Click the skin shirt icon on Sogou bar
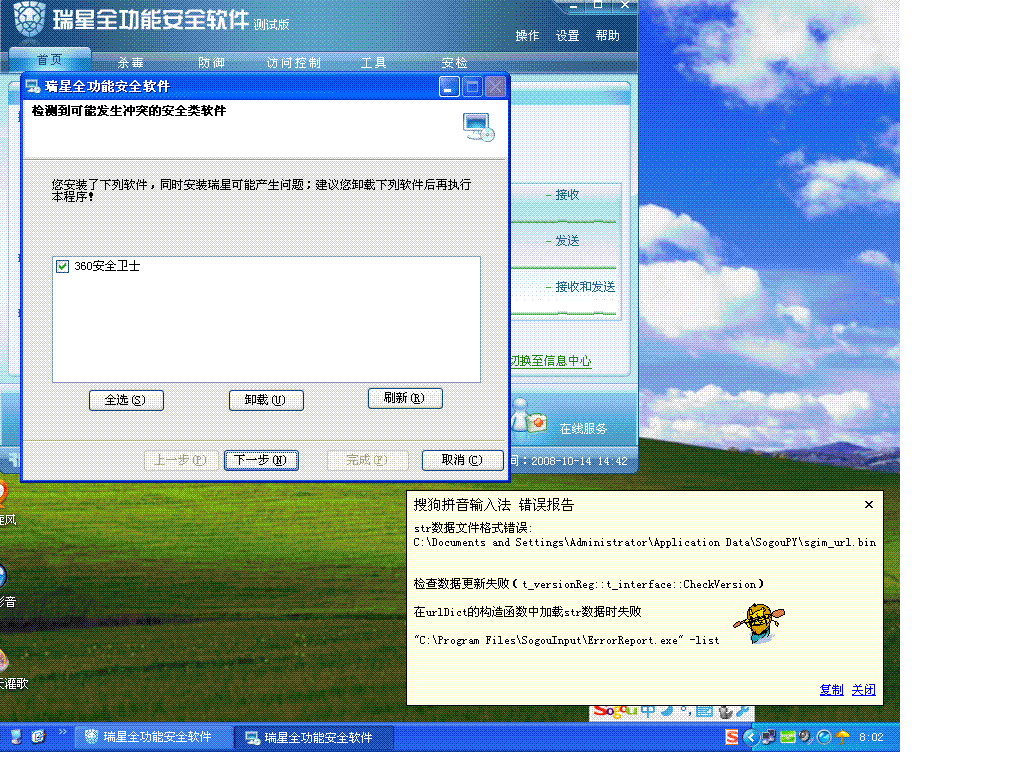 pos(725,711)
